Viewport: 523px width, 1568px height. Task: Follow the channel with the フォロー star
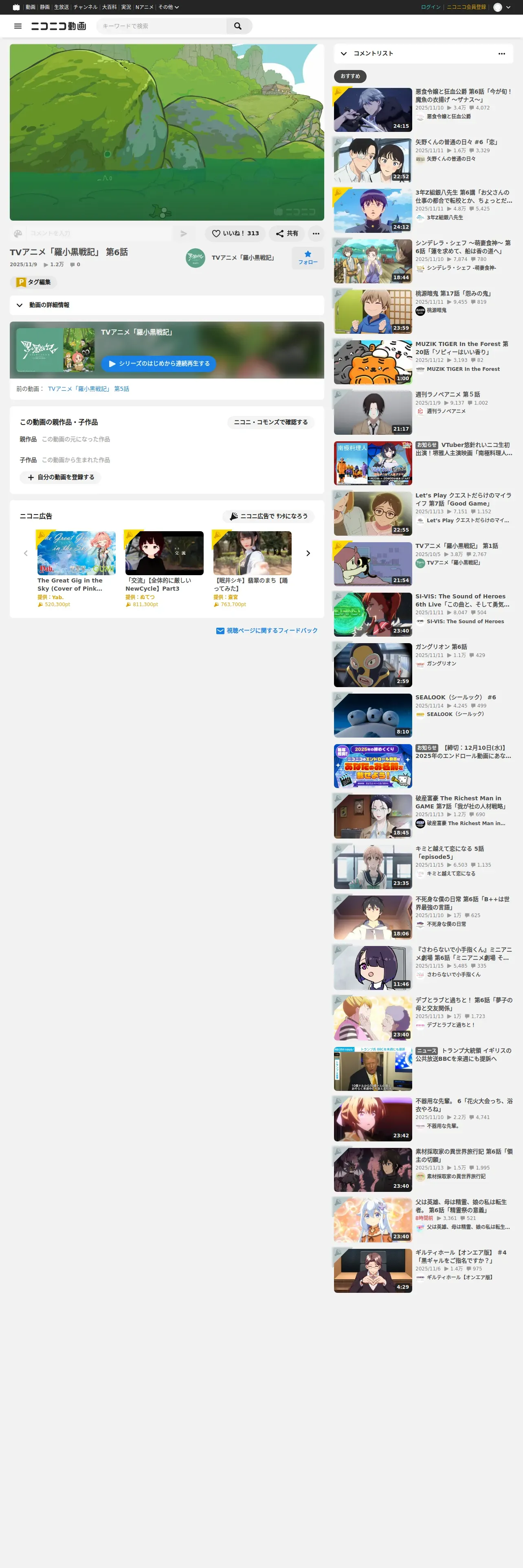308,258
